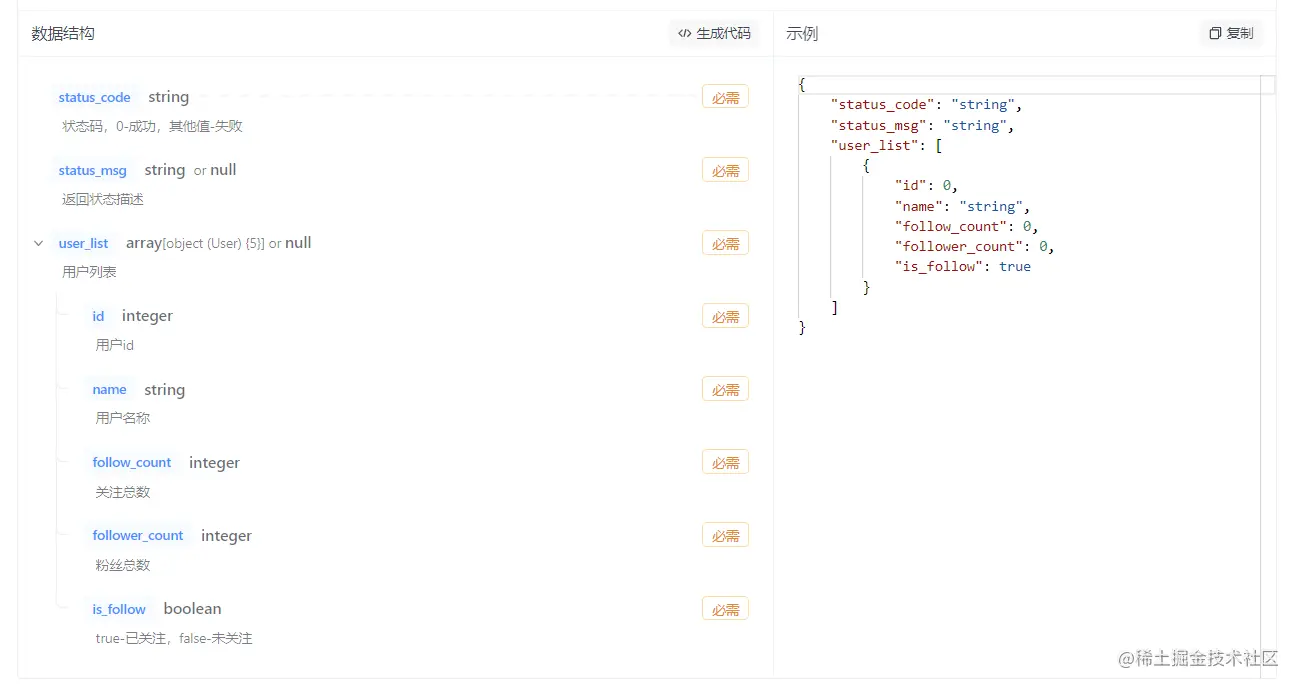The width and height of the screenshot is (1299, 689).
Task: Click the description 粉丝总数
Action: click(123, 565)
